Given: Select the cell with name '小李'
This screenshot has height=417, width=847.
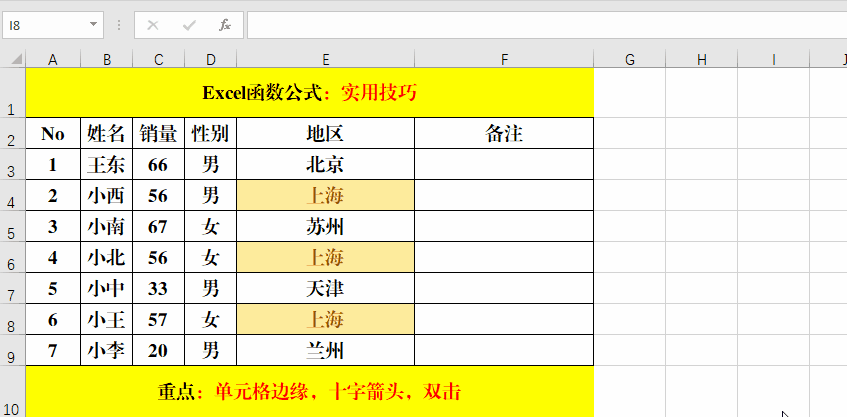Looking at the screenshot, I should coord(107,350).
